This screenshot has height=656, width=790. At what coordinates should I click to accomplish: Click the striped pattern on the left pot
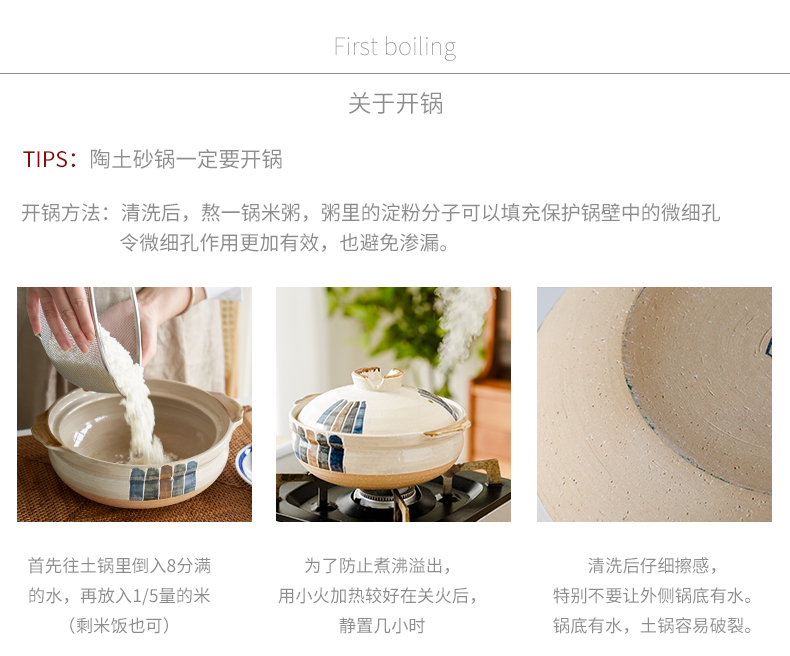point(163,481)
